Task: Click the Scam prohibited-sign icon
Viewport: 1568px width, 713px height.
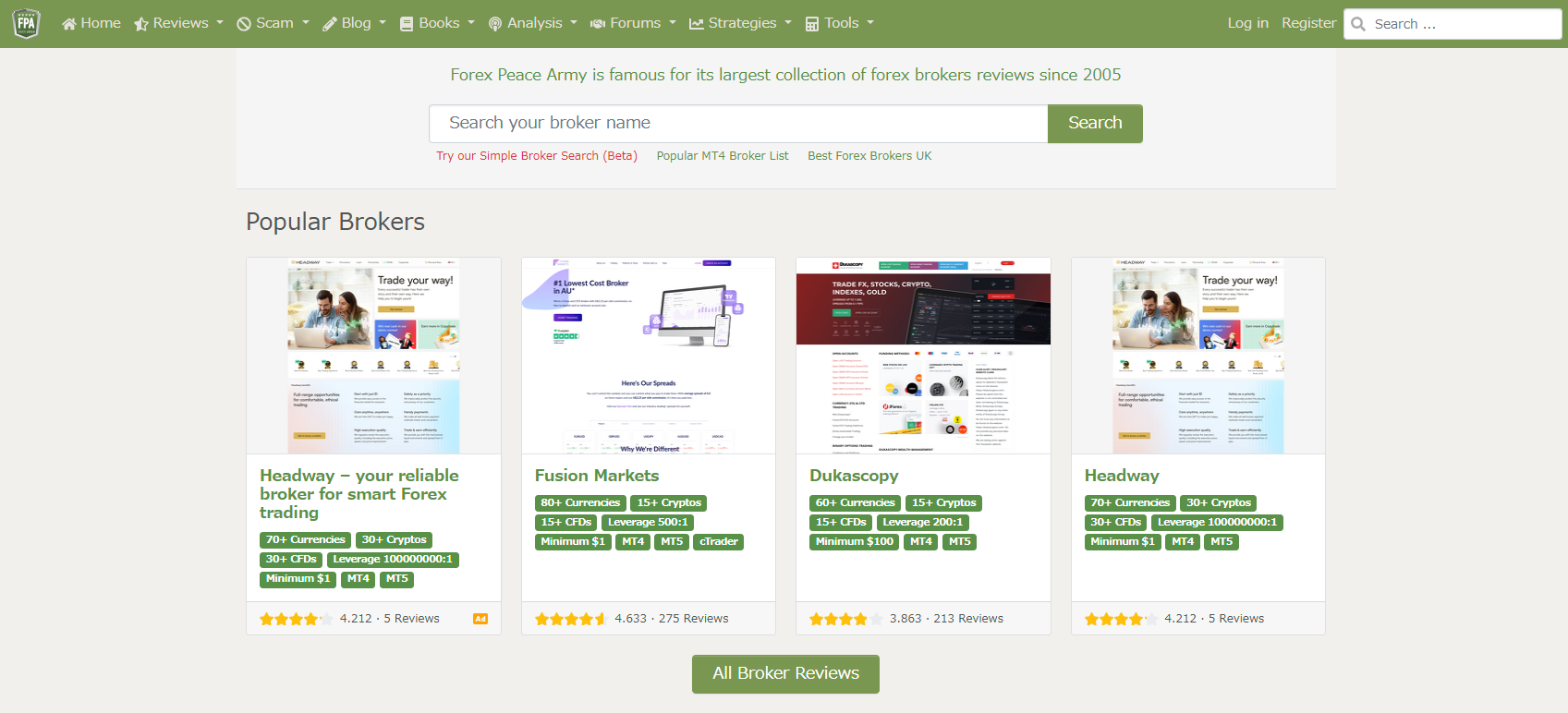Action: (x=244, y=24)
